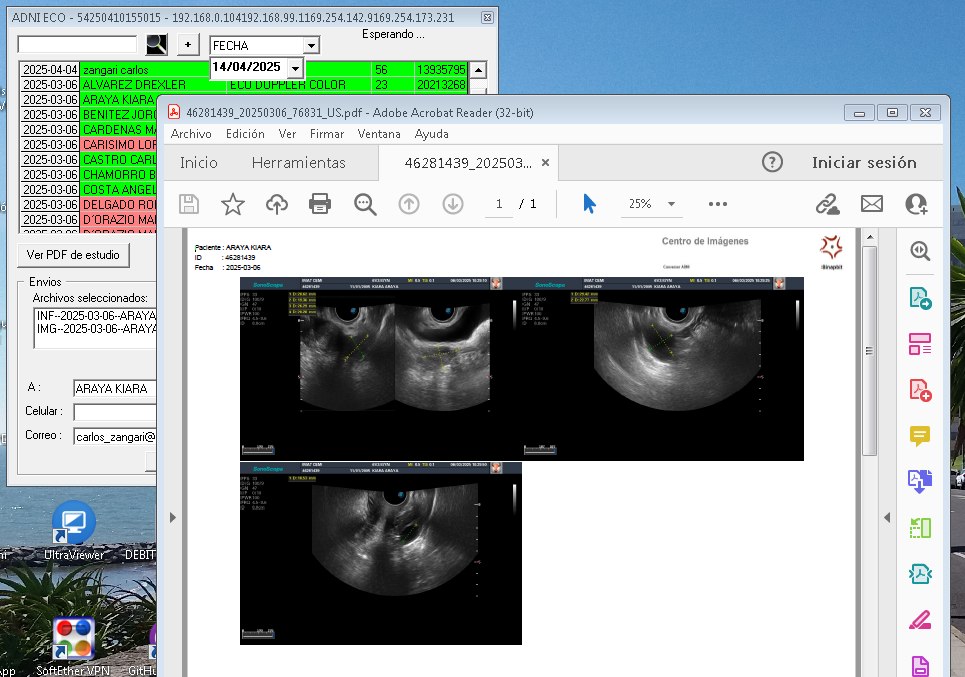Open the 14/04/2025 date picker dropdown

pyautogui.click(x=294, y=68)
